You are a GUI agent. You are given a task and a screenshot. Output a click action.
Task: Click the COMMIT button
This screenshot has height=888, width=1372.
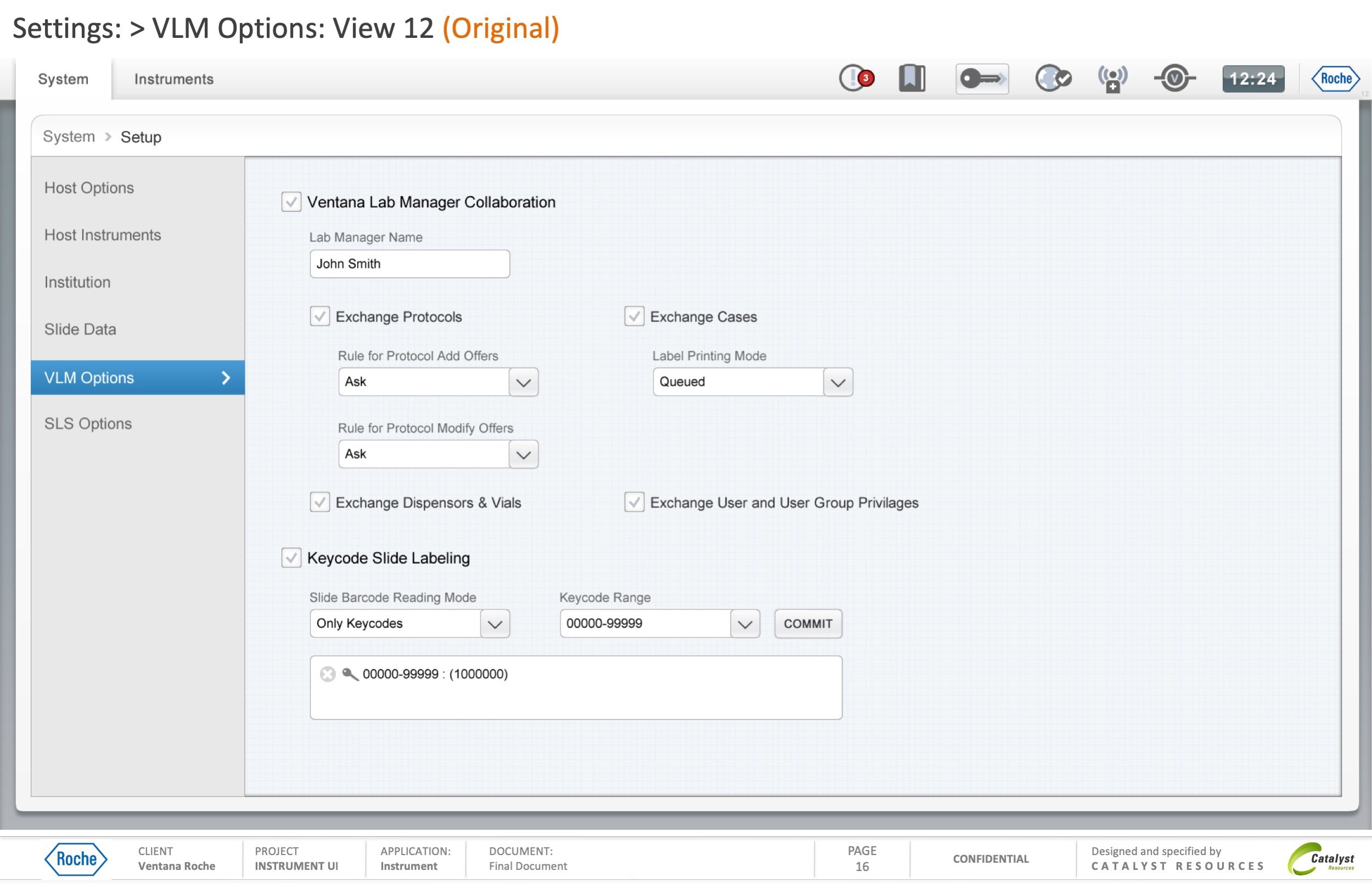point(808,624)
